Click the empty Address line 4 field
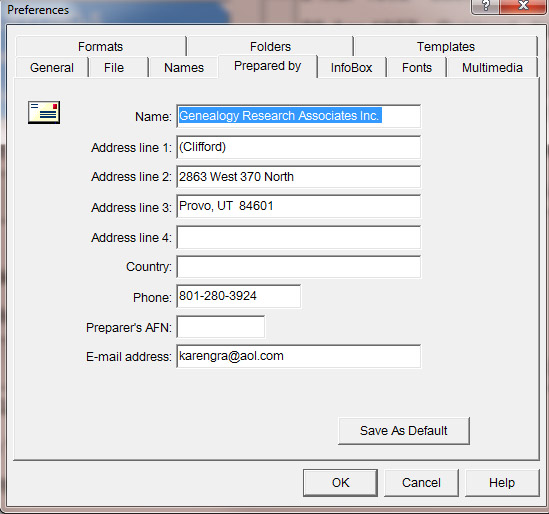The image size is (549, 514). click(299, 237)
